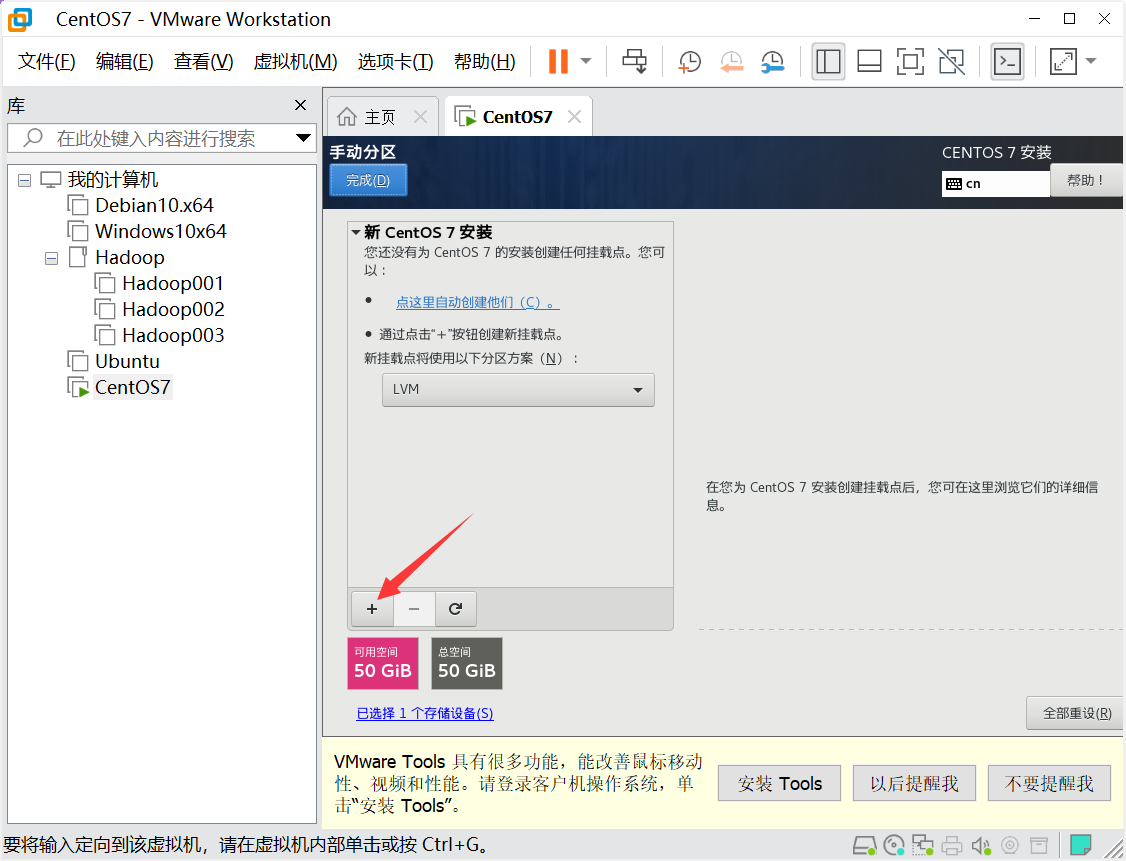Click the network adapter status icon
This screenshot has width=1126, height=861.
pyautogui.click(x=922, y=845)
